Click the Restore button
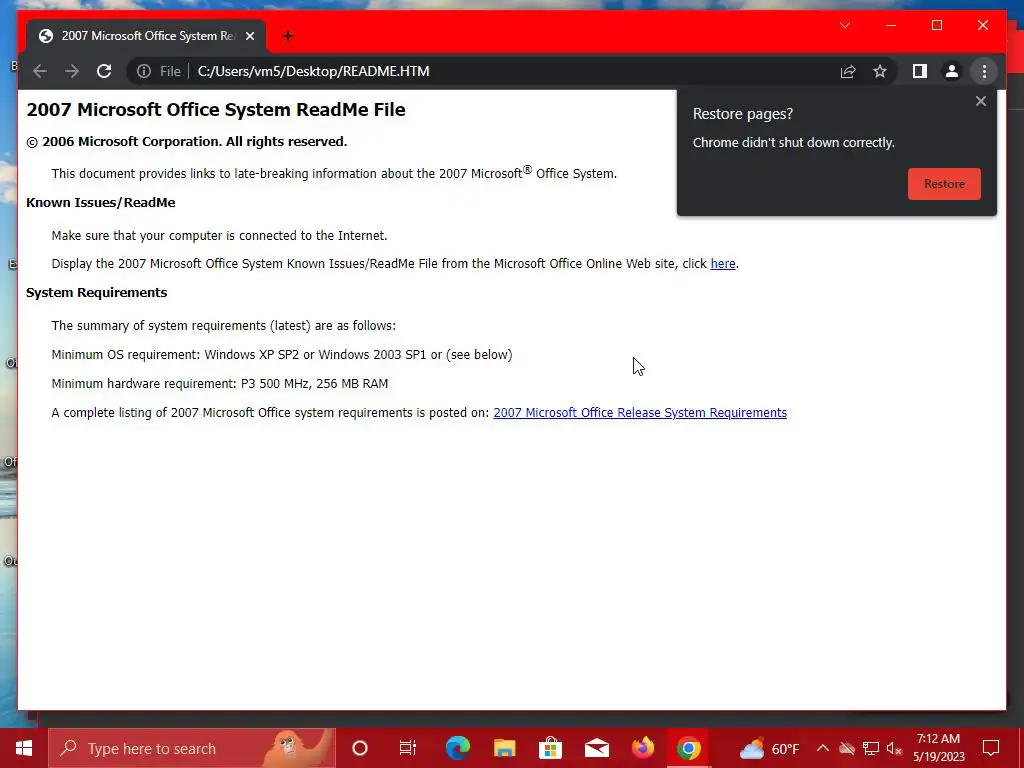The width and height of the screenshot is (1024, 768). [x=944, y=184]
